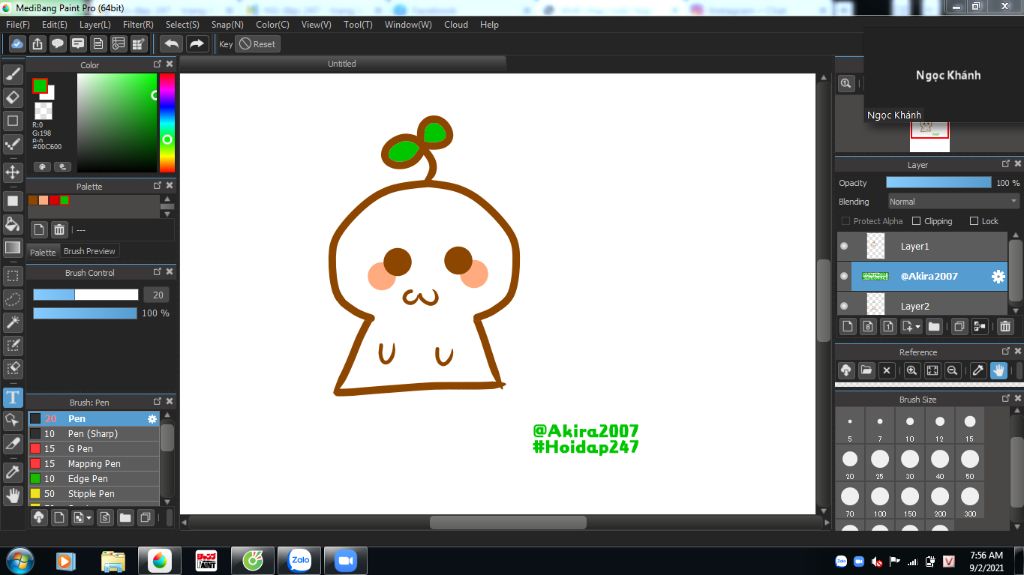Click the rainbow hue bar
Image resolution: width=1024 pixels, height=575 pixels.
167,122
